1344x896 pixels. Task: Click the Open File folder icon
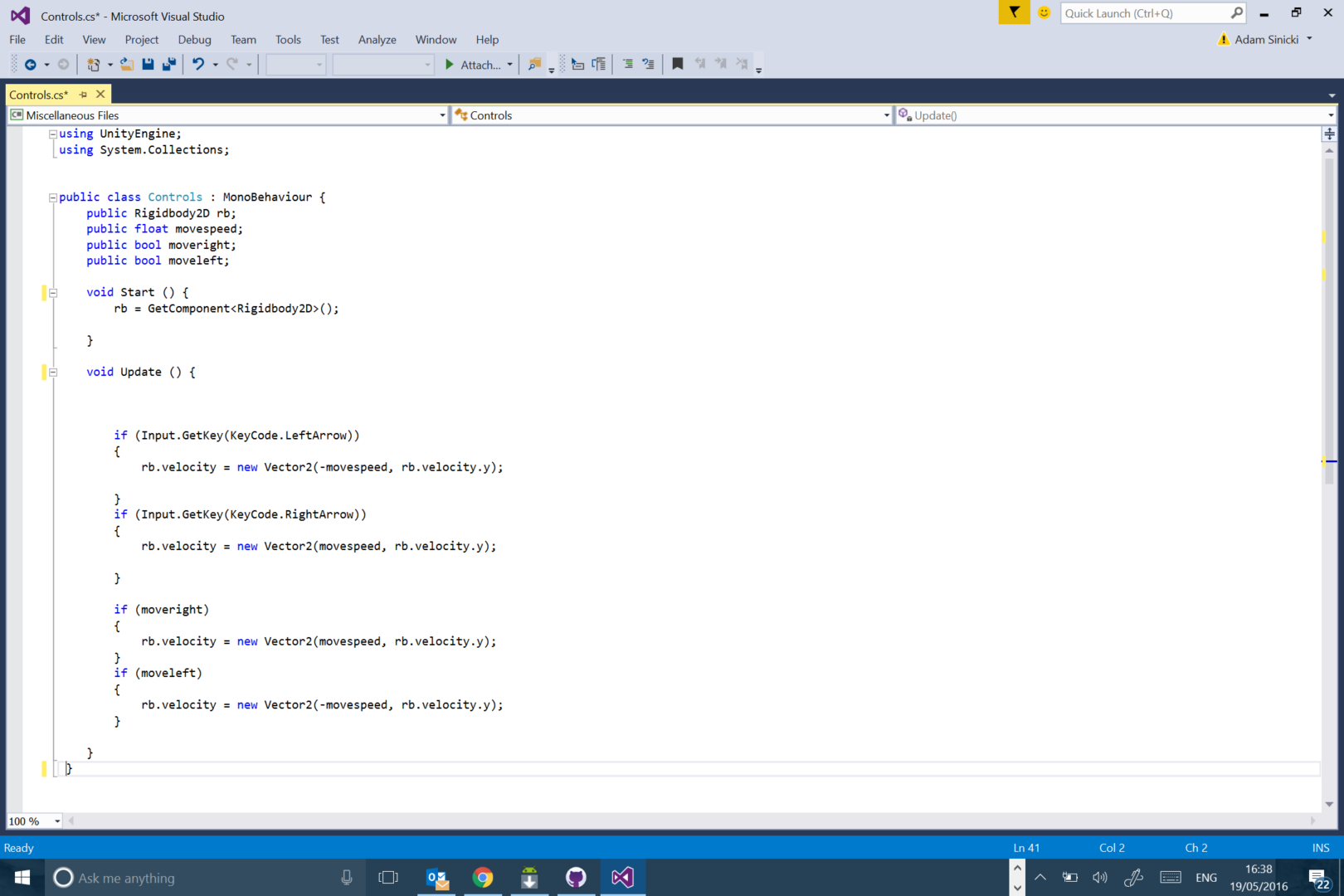pyautogui.click(x=126, y=65)
